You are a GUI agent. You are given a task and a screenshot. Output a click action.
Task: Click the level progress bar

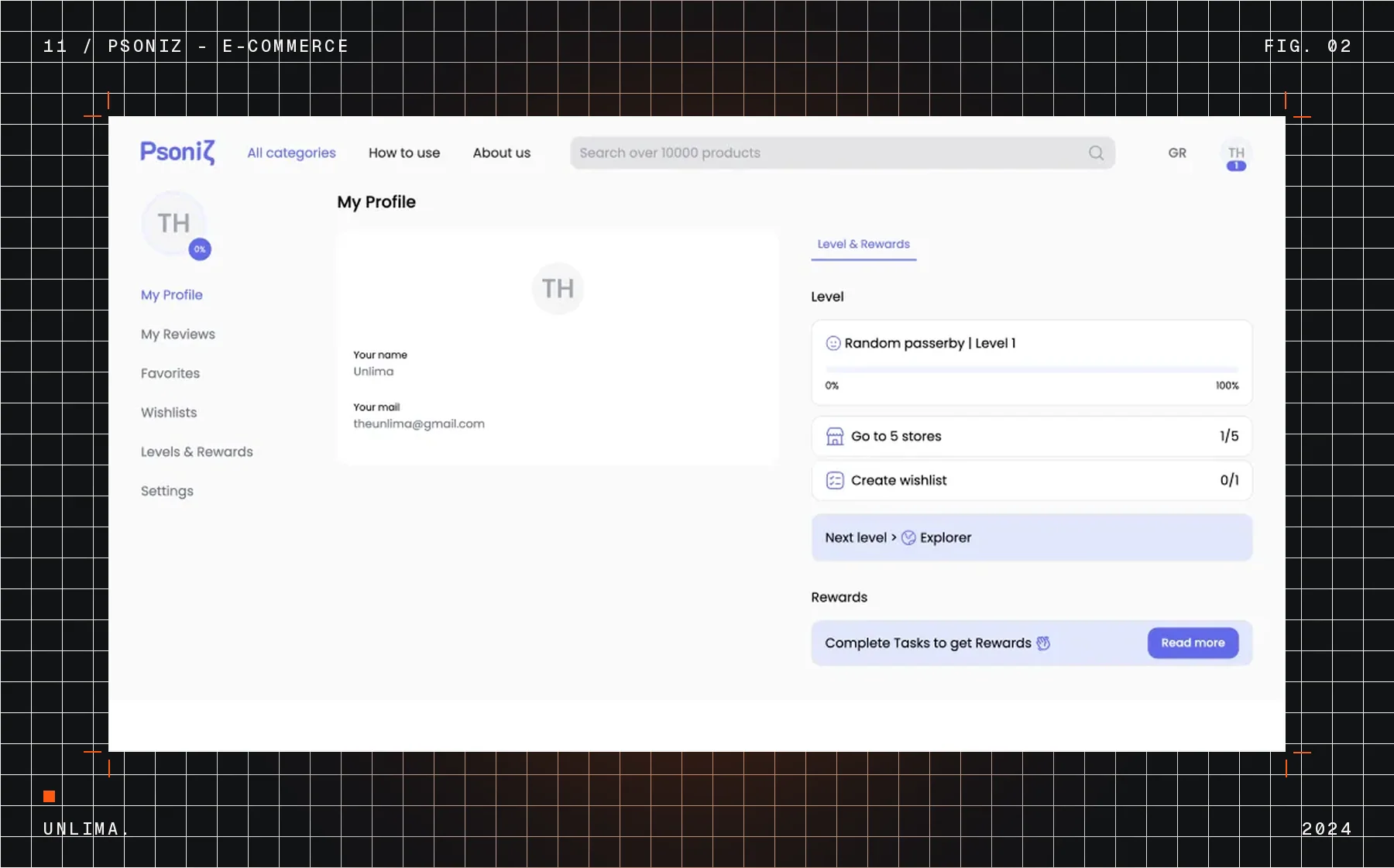[1032, 369]
